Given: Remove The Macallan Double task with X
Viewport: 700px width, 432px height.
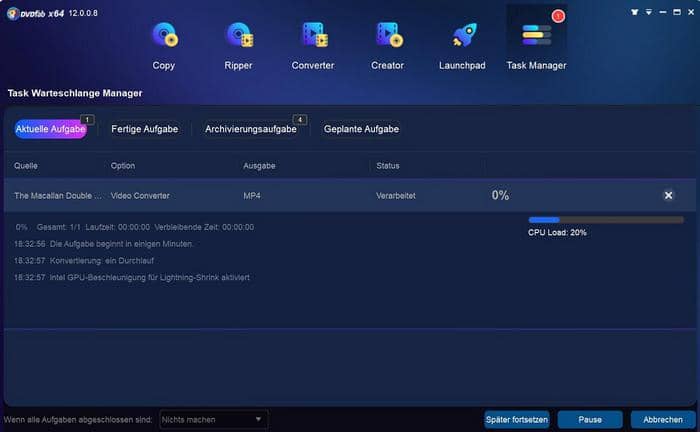Looking at the screenshot, I should point(668,195).
